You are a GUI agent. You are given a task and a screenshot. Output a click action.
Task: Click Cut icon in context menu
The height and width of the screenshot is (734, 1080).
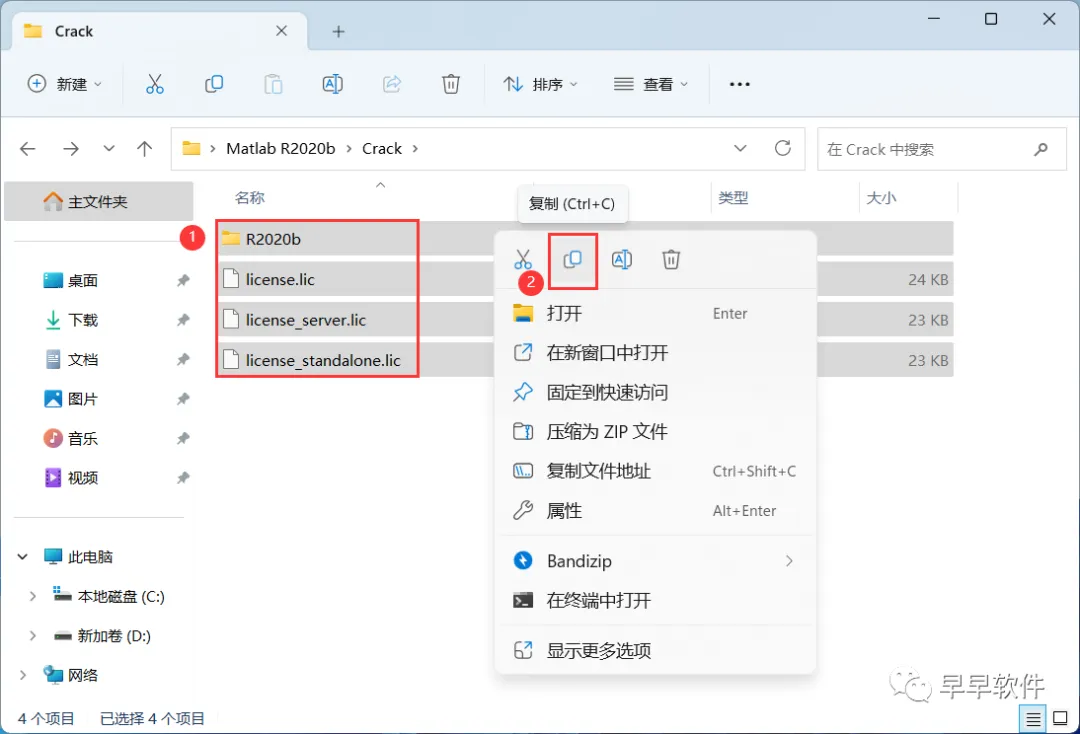(x=523, y=260)
